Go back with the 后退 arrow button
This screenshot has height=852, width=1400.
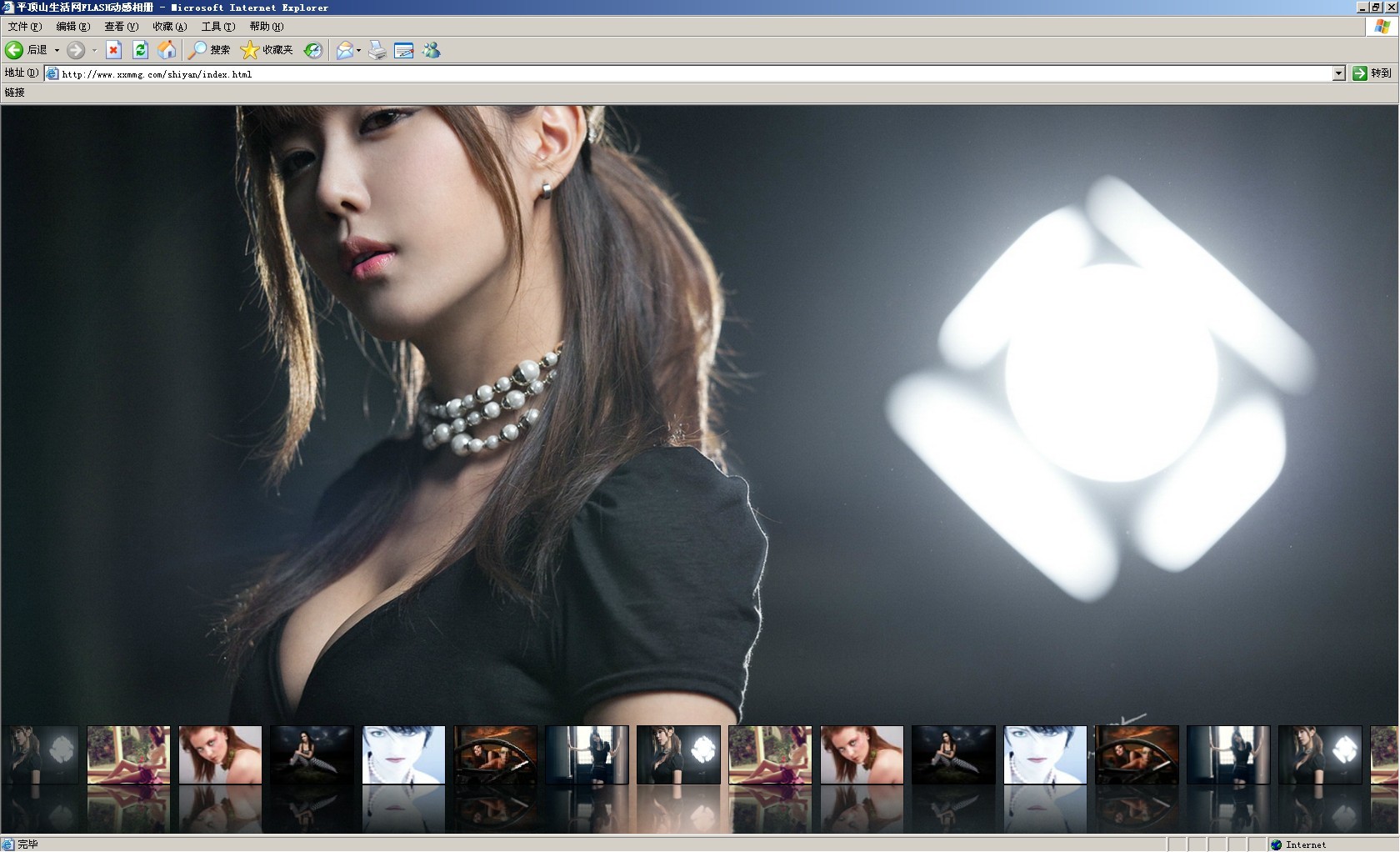[26, 50]
